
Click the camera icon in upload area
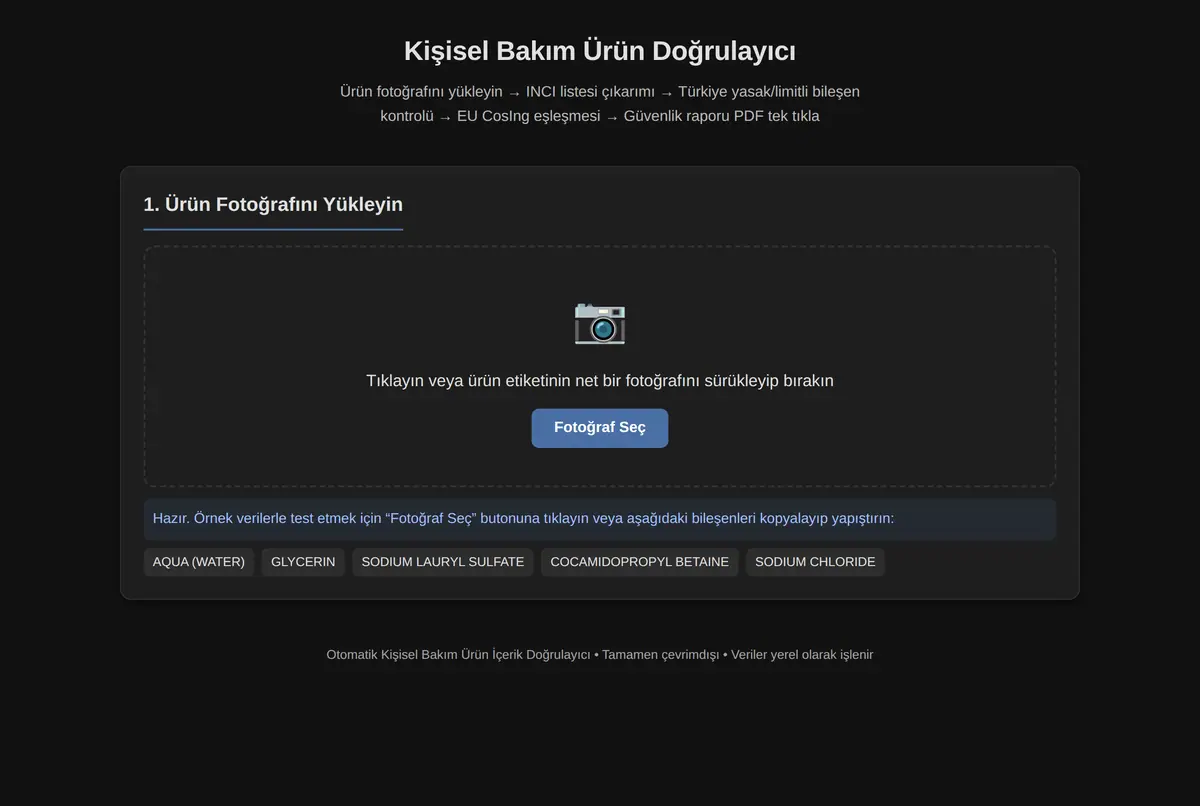click(600, 322)
